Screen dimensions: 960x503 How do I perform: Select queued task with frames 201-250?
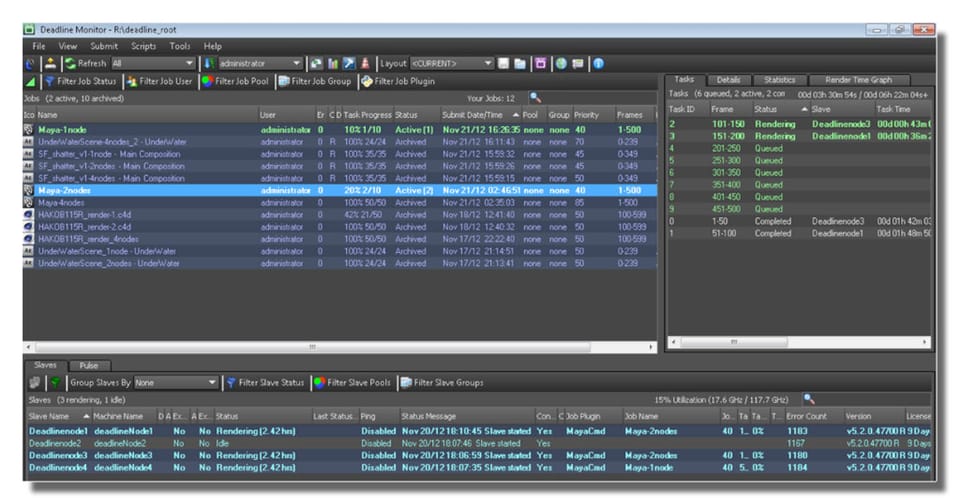[799, 149]
